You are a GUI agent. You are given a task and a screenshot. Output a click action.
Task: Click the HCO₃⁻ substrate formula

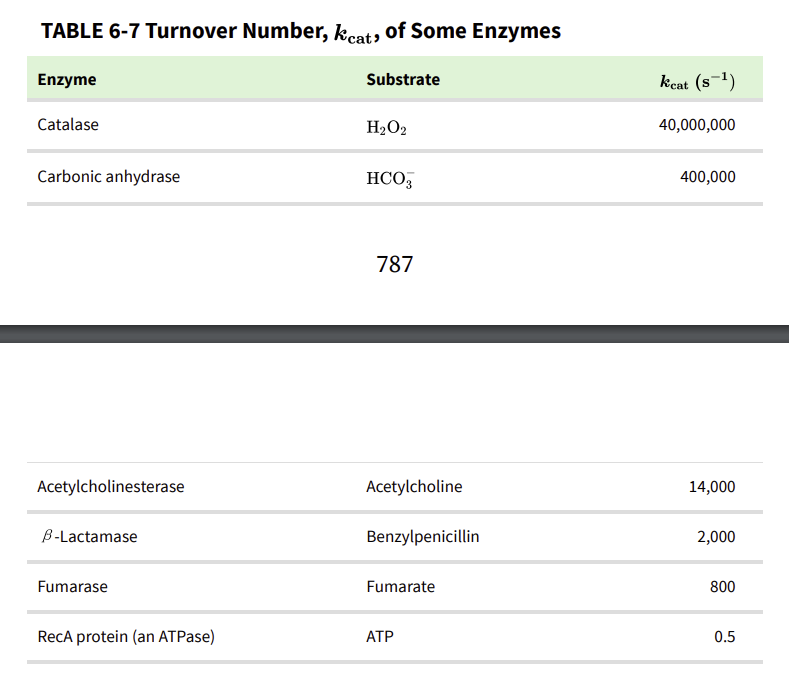390,179
